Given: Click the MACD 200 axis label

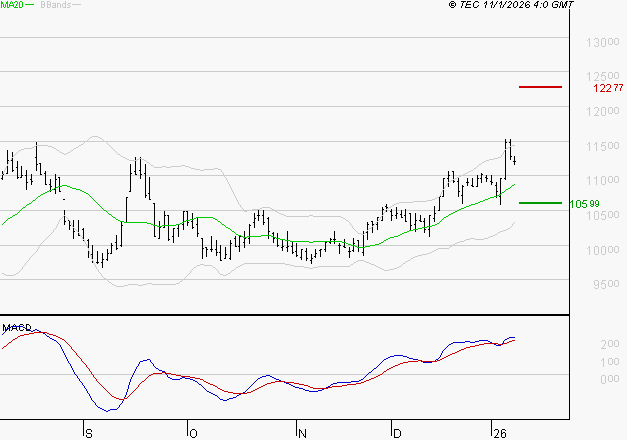Looking at the screenshot, I should [610, 344].
